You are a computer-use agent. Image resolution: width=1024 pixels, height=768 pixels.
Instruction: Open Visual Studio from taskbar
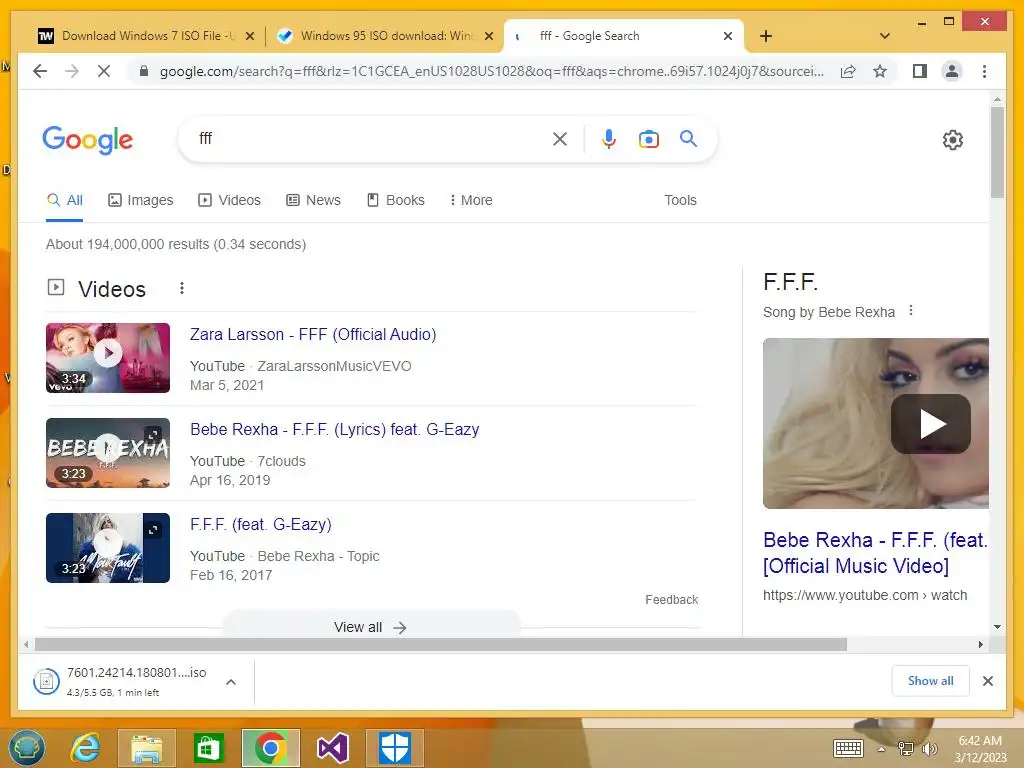(x=332, y=748)
